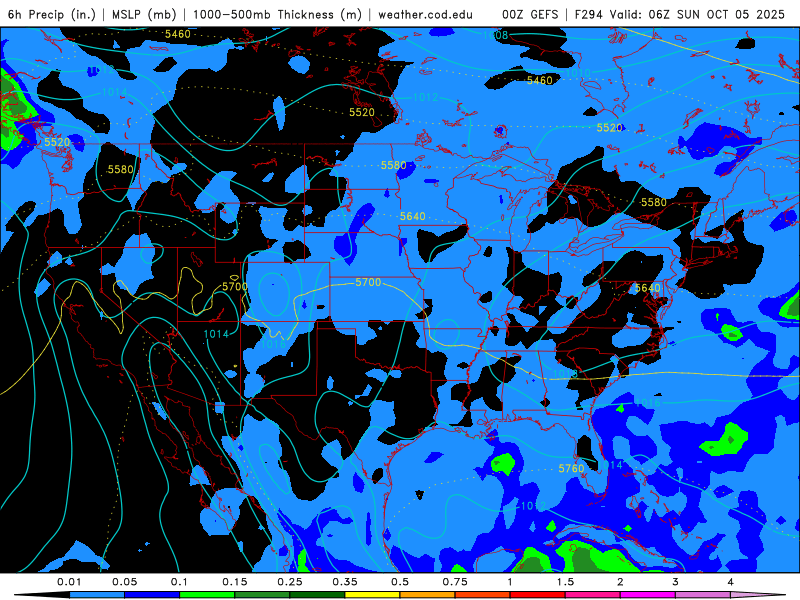Click the '5700' label near Utah-Colorado
The height and width of the screenshot is (600, 800).
click(235, 287)
